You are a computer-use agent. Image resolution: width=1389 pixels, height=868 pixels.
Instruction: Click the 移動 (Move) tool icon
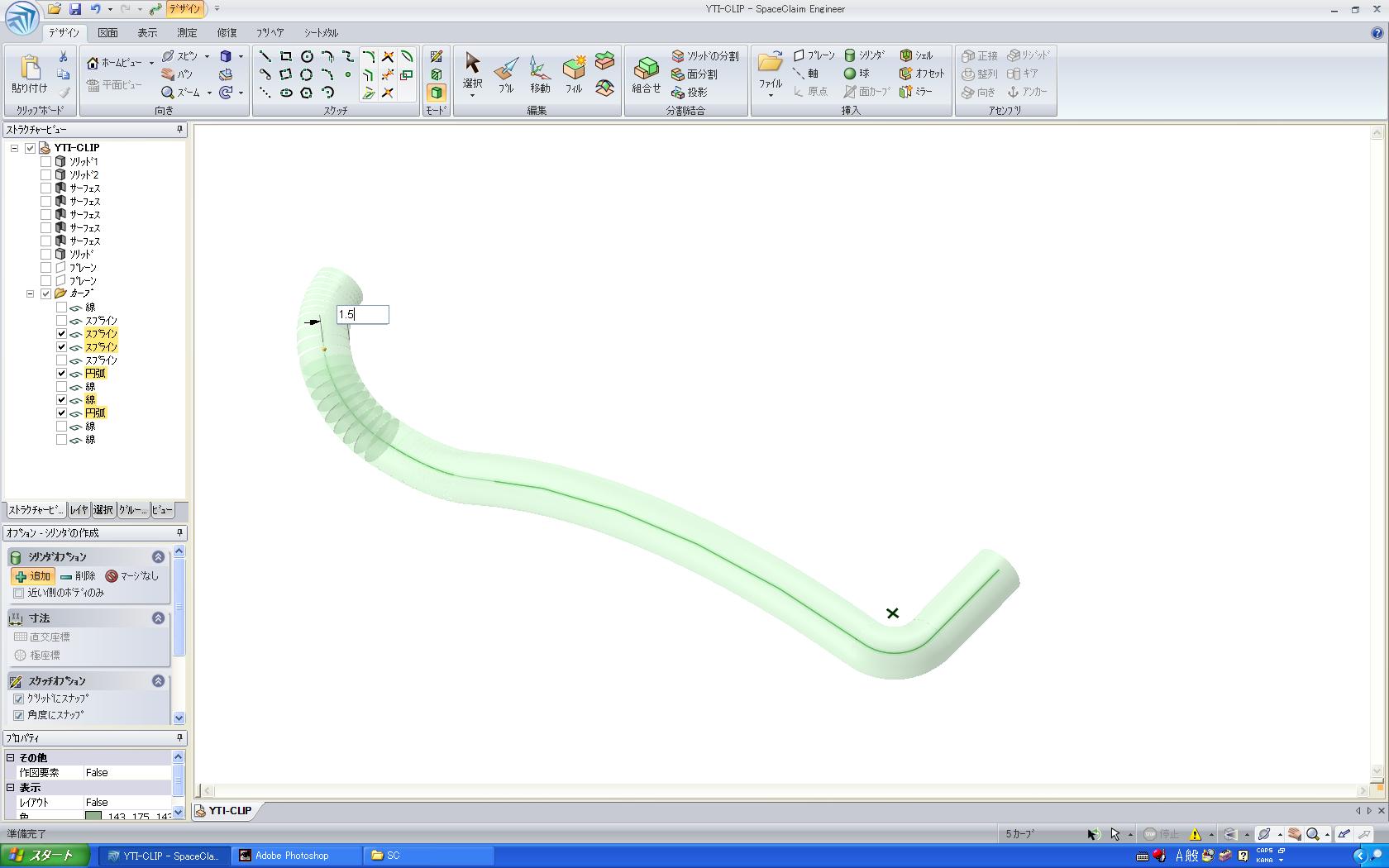[539, 73]
